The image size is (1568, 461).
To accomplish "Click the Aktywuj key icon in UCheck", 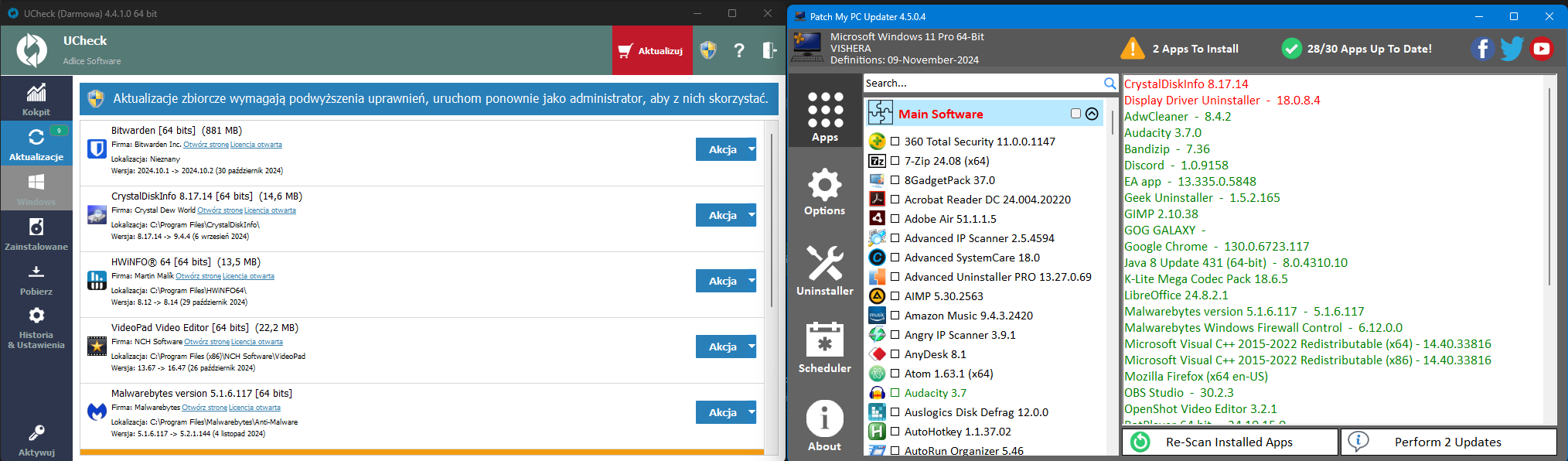I will click(36, 432).
